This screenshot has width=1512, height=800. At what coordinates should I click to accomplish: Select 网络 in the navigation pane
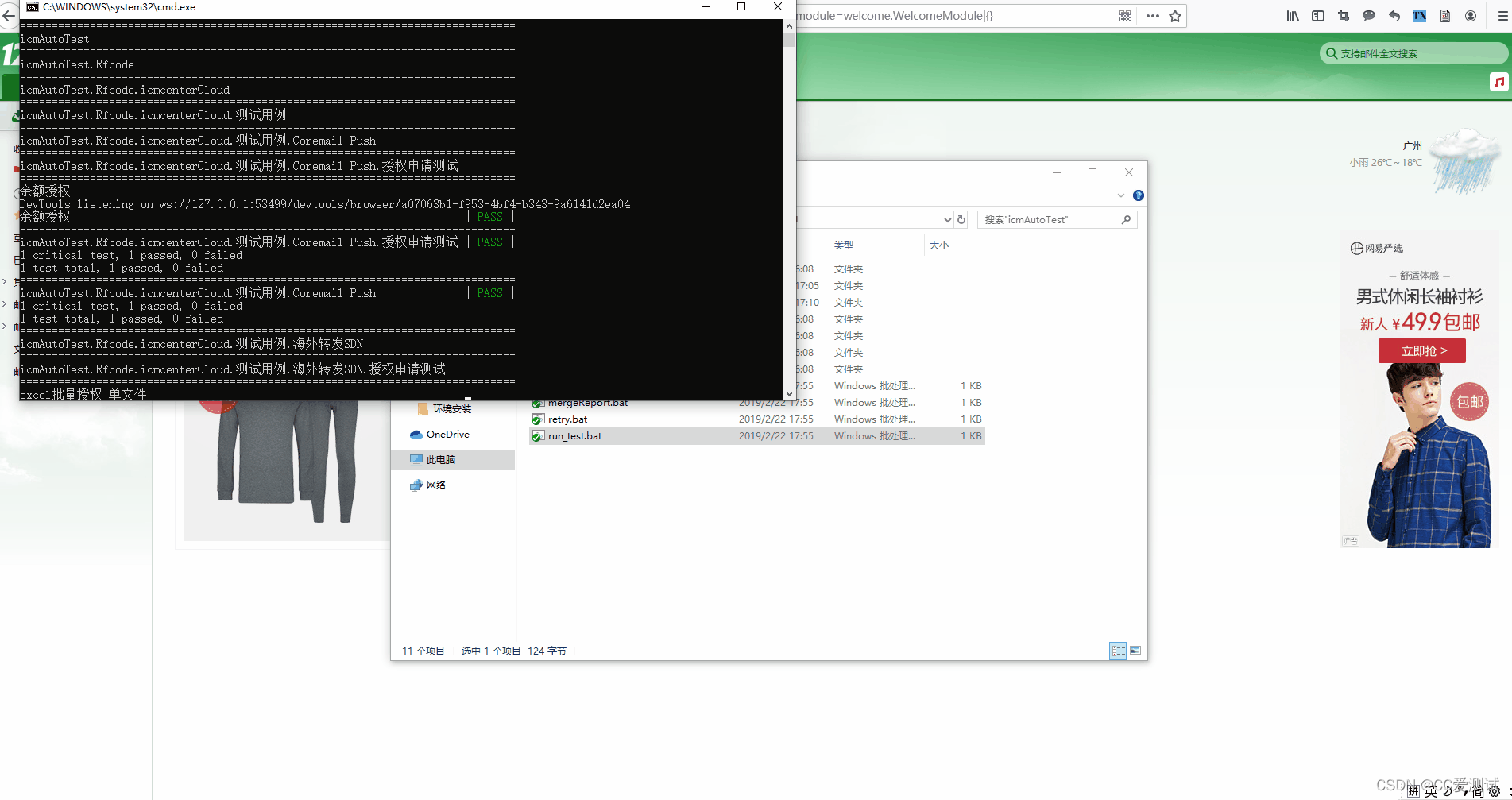pyautogui.click(x=428, y=485)
